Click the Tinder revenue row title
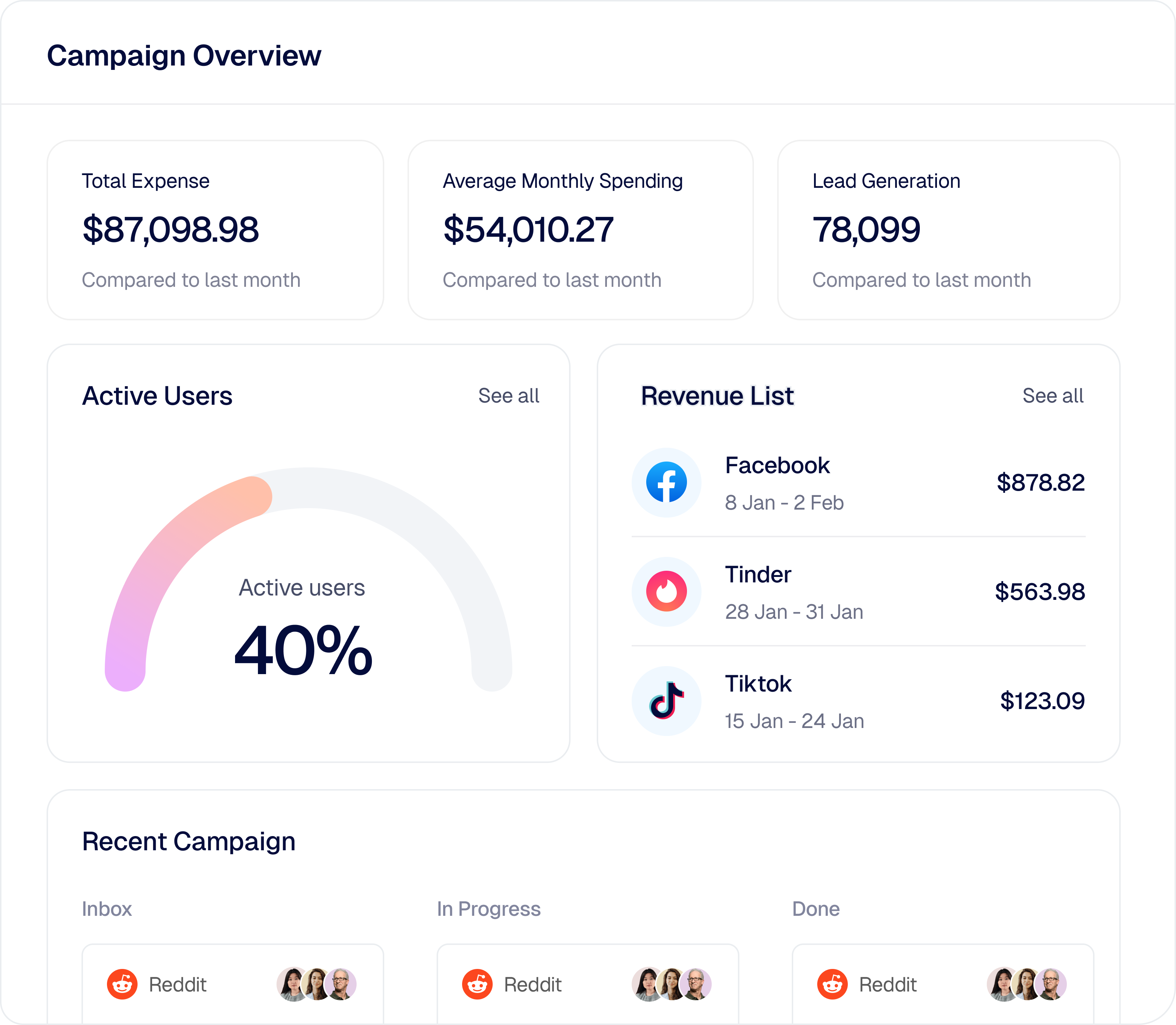This screenshot has width=1176, height=1025. click(758, 575)
